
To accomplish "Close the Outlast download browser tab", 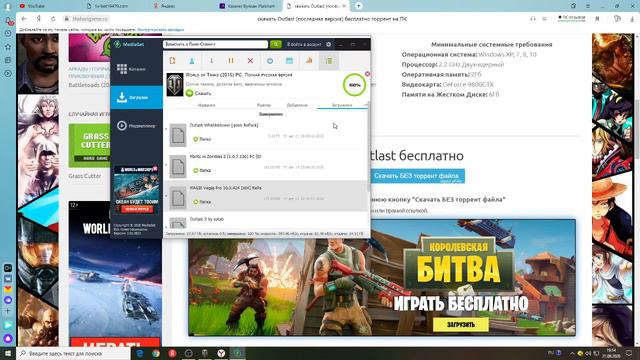I will 344,6.
